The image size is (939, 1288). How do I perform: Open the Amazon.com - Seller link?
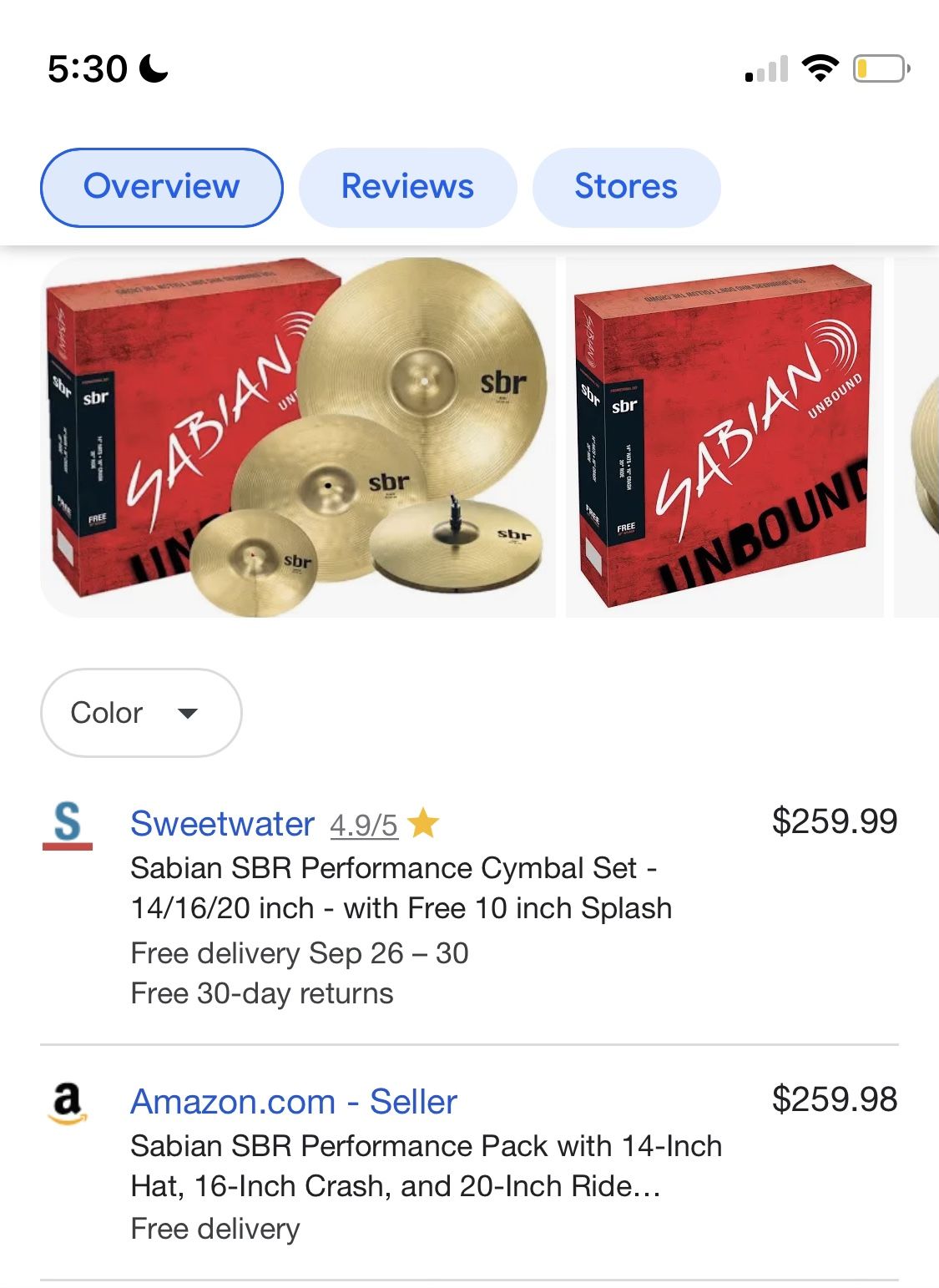[x=294, y=1102]
